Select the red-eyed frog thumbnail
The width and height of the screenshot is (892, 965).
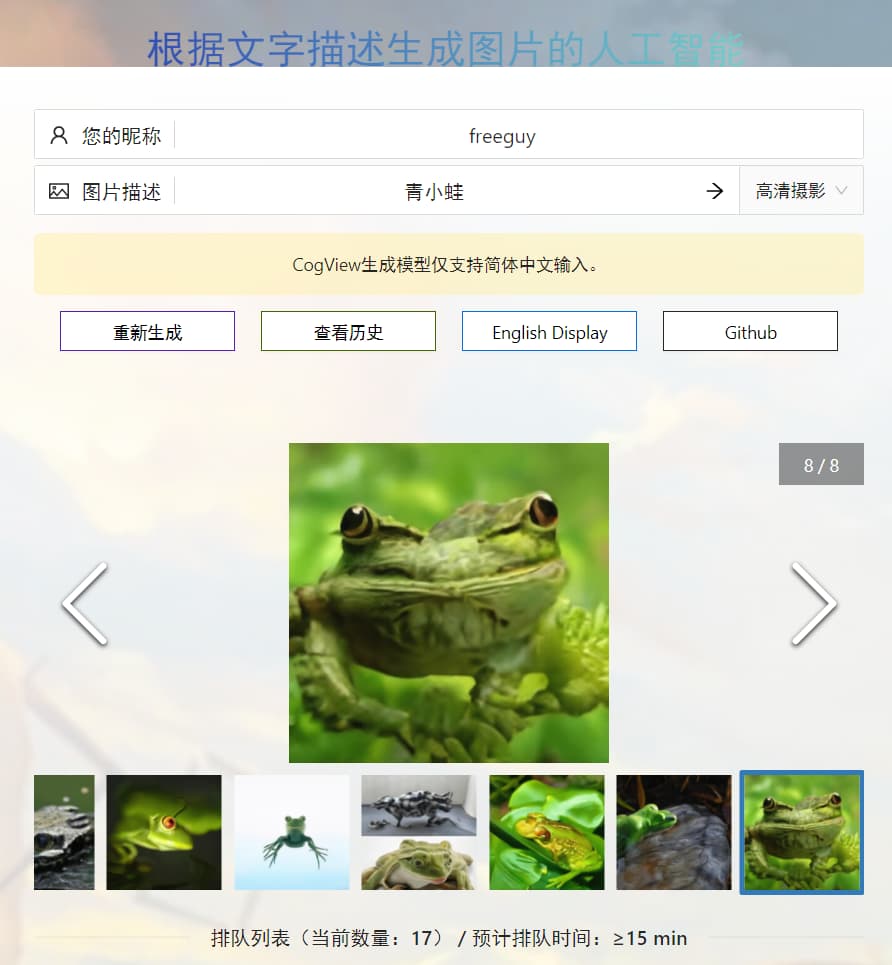click(164, 832)
